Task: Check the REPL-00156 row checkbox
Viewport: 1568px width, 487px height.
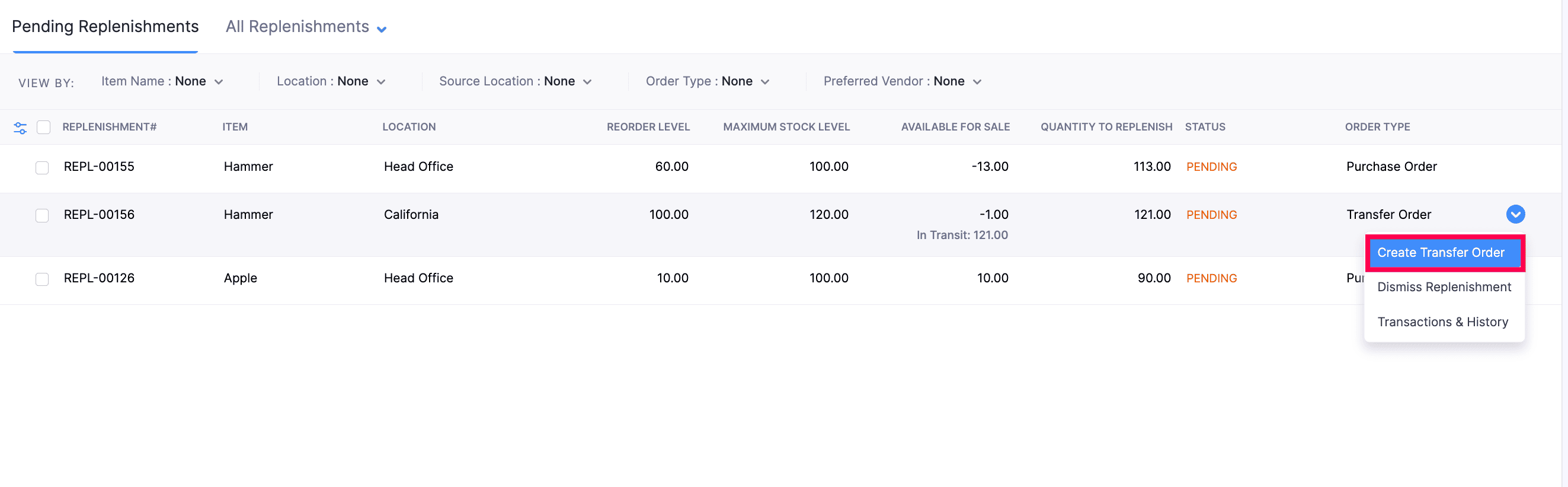Action: tap(42, 215)
